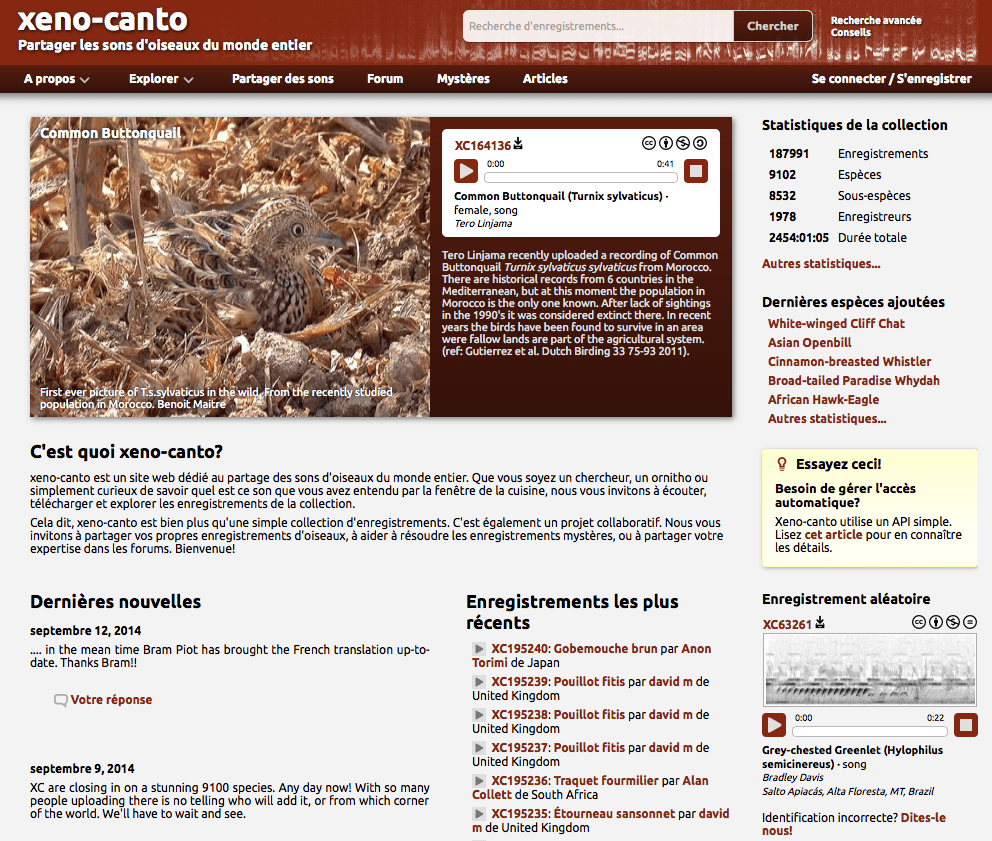This screenshot has width=992, height=841.
Task: Click Dites-le nous! identification link
Action: [854, 824]
